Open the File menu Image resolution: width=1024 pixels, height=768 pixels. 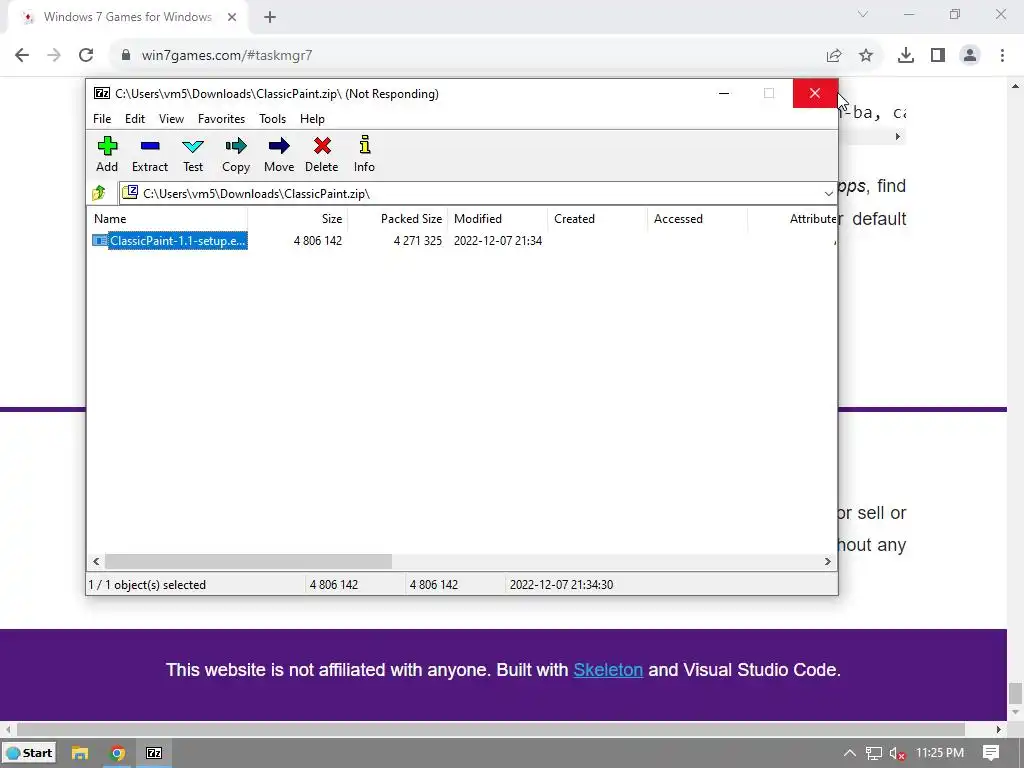coord(102,119)
